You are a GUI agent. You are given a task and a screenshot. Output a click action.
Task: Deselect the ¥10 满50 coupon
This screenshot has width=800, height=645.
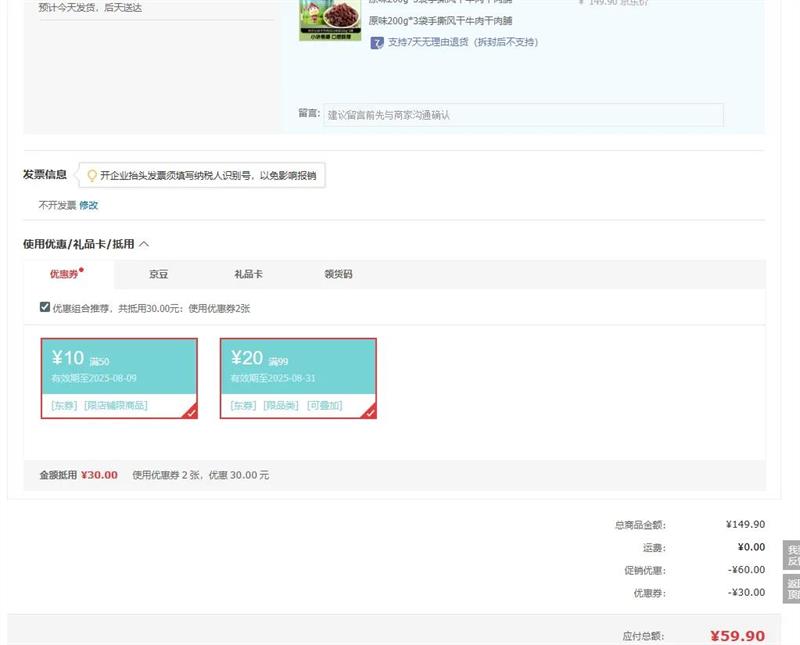(118, 370)
